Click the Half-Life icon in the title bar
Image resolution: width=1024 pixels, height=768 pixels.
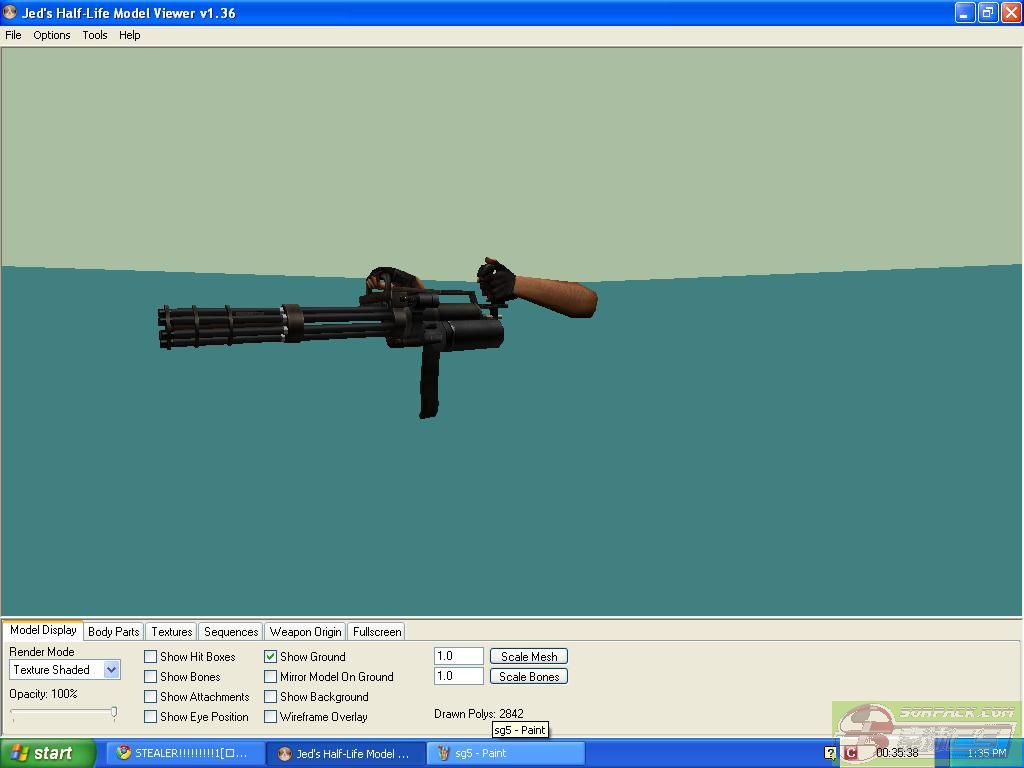point(11,13)
